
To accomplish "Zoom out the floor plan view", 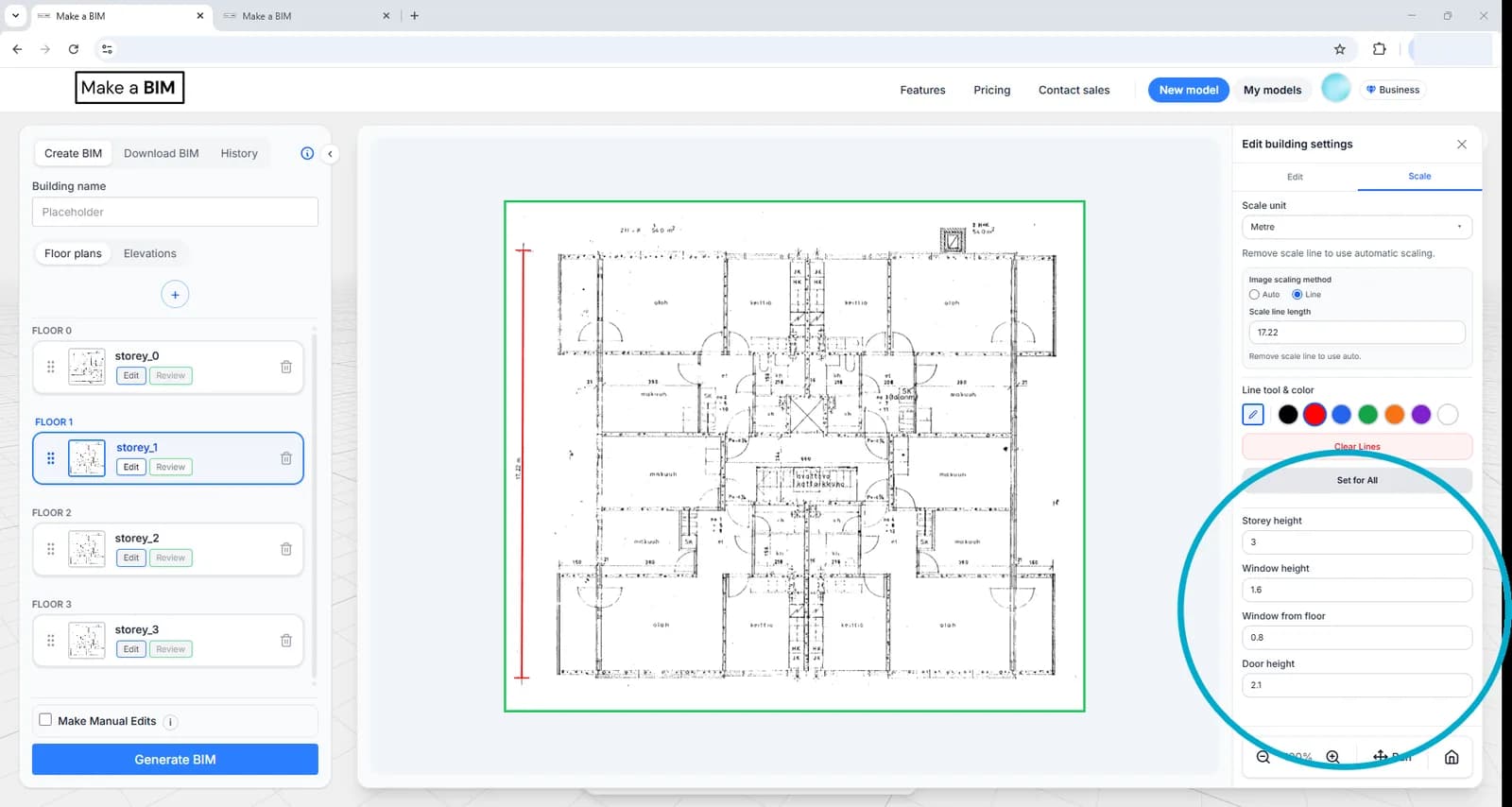I will (1263, 757).
